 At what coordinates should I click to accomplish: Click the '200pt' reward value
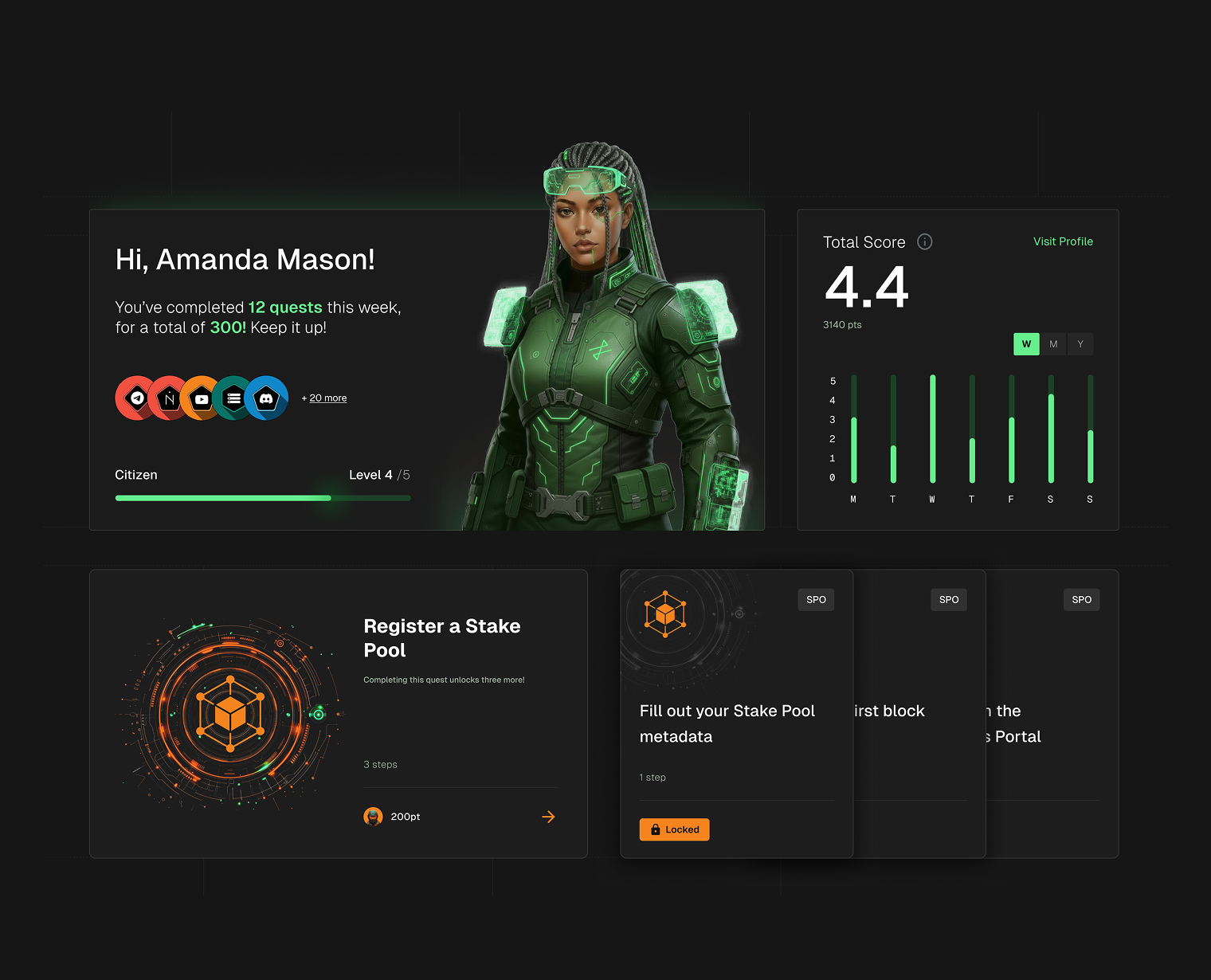[x=406, y=817]
